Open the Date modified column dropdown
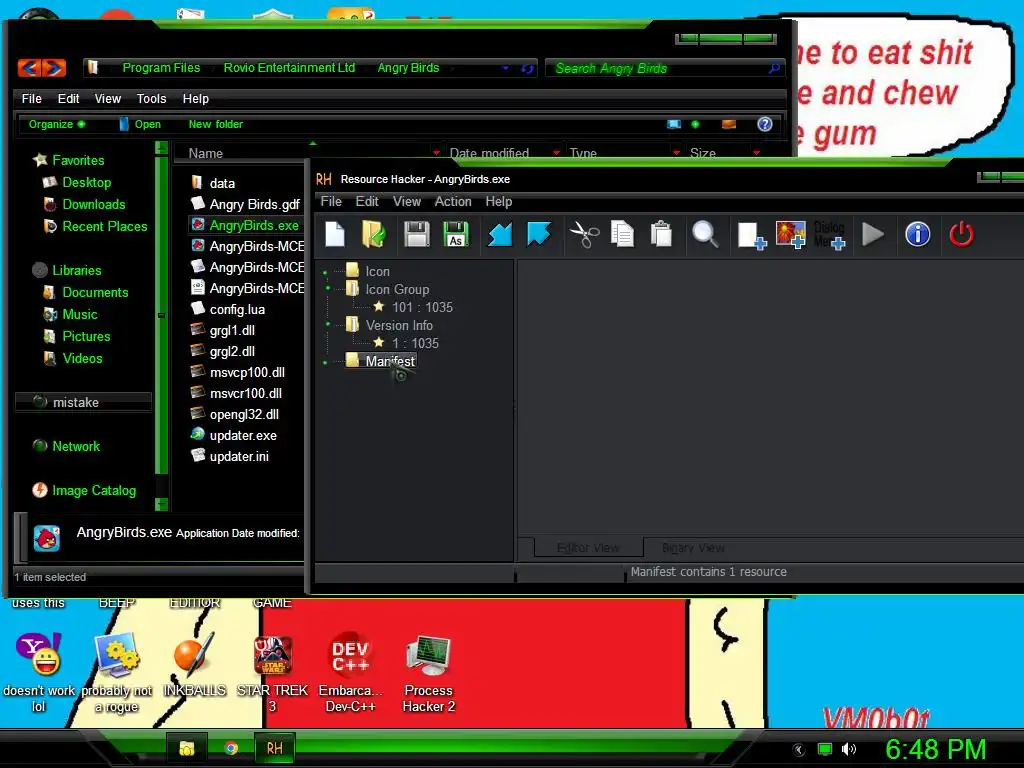 [x=556, y=153]
